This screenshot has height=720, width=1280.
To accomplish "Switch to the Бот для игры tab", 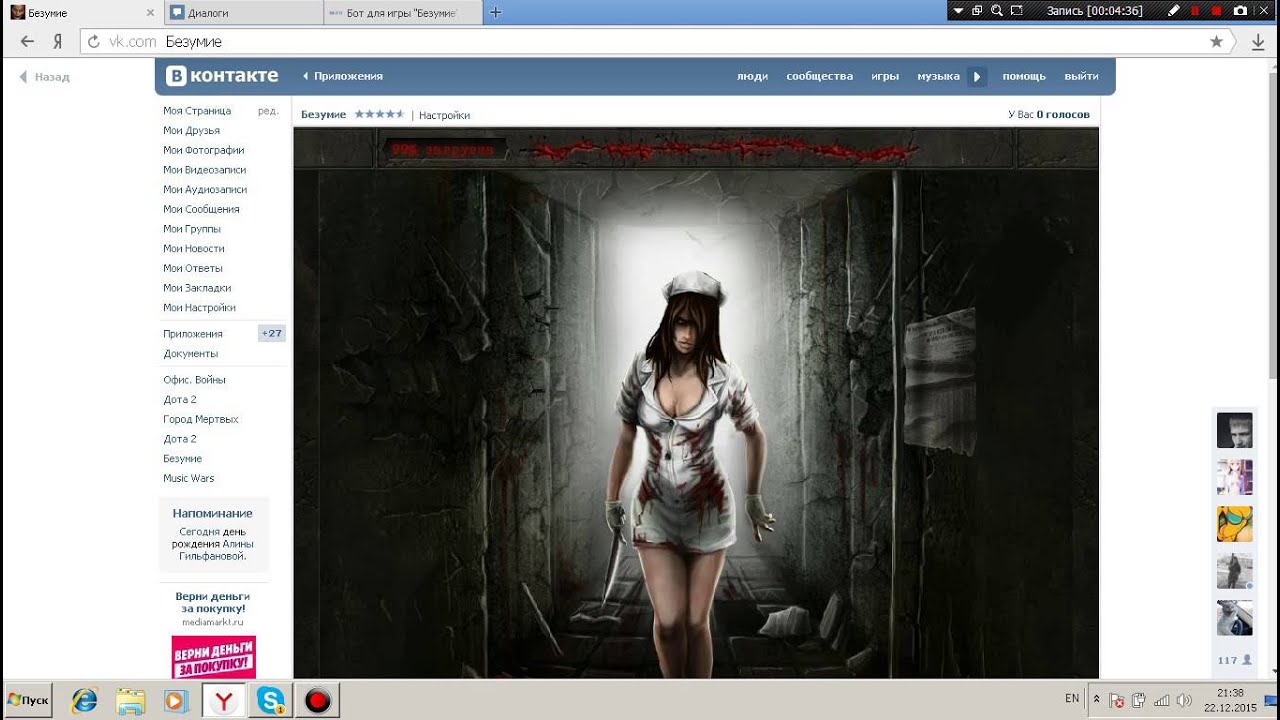I will pyautogui.click(x=403, y=13).
